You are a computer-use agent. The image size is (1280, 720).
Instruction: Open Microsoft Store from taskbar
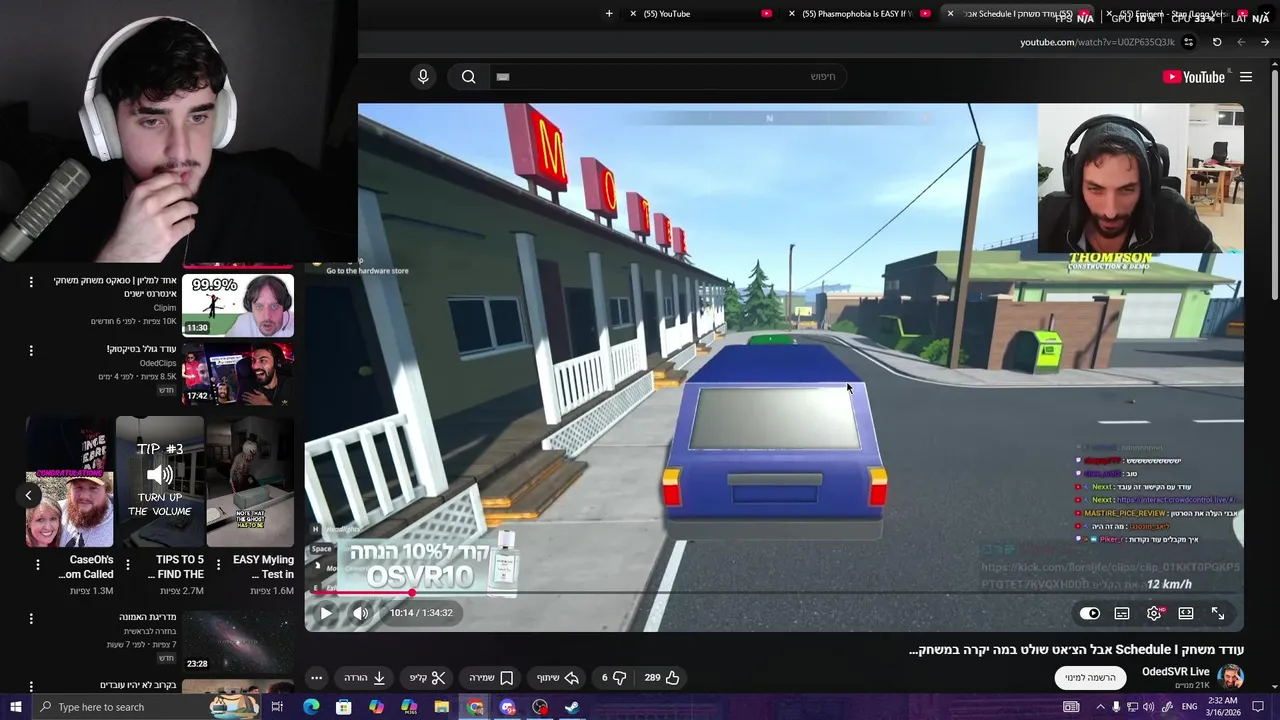pyautogui.click(x=344, y=707)
